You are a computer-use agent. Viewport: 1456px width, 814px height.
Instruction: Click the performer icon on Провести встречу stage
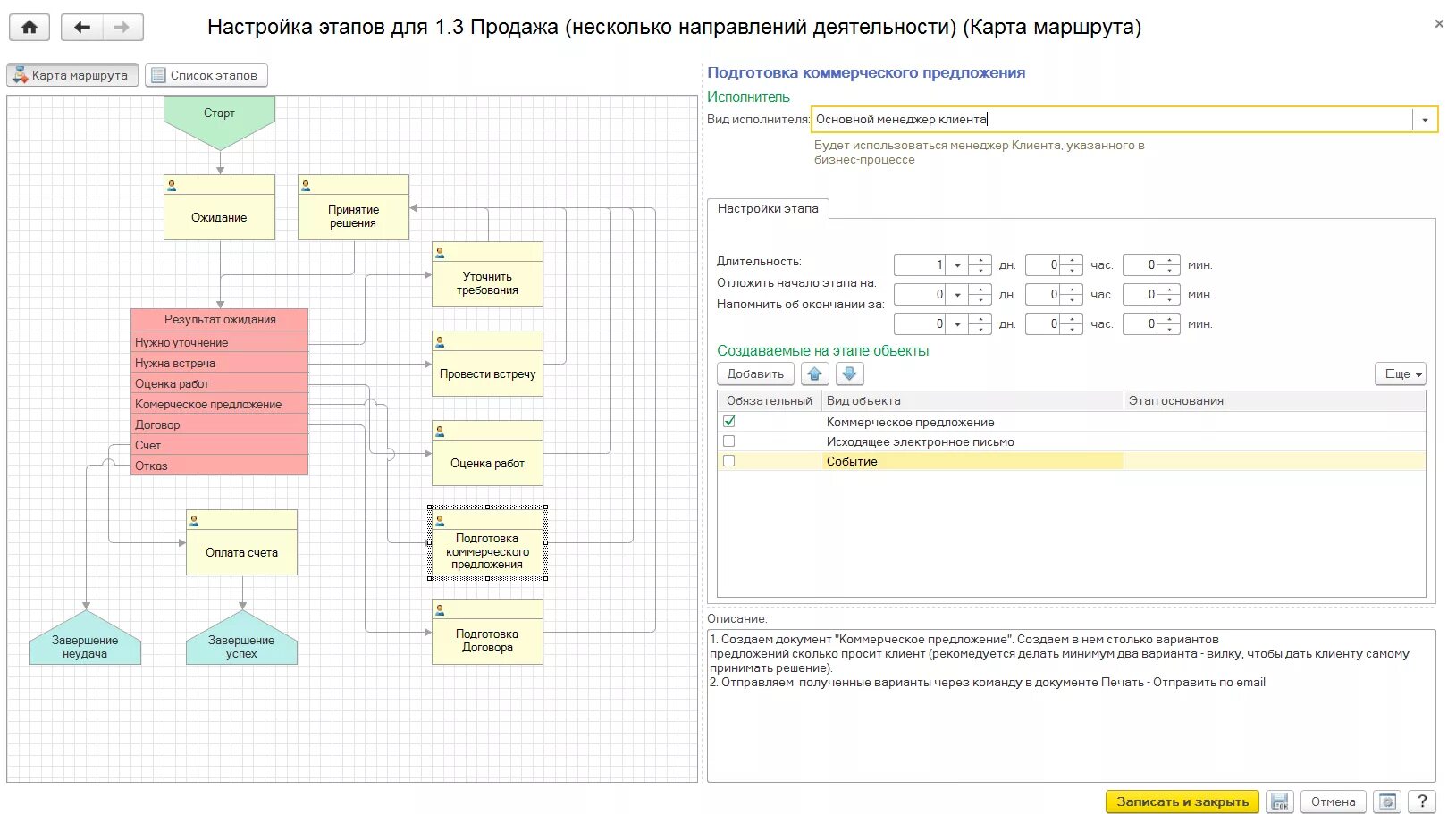coord(440,342)
